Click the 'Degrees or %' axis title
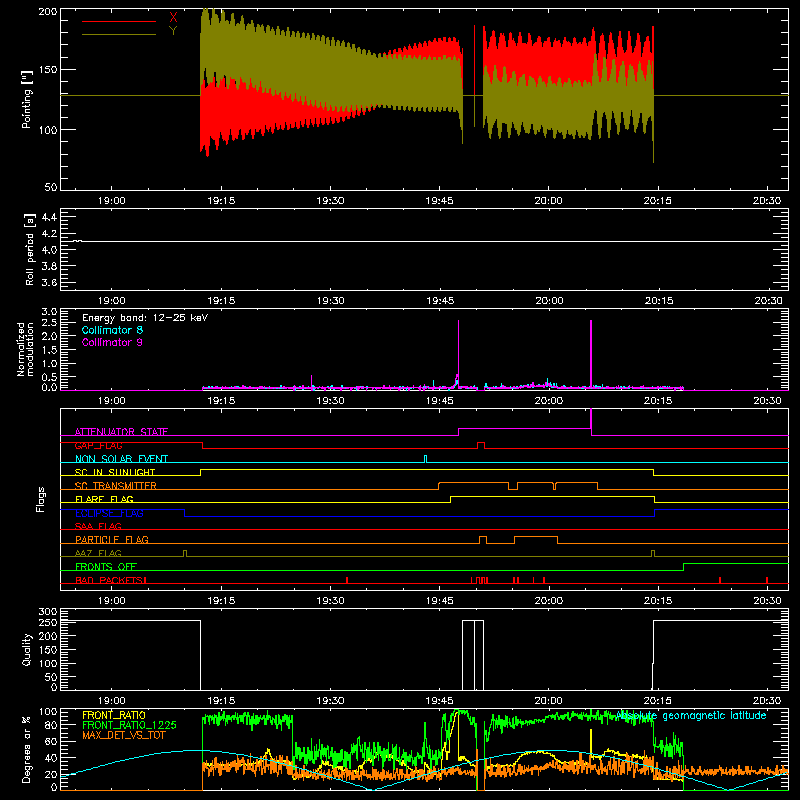This screenshot has width=800, height=800. tap(27, 749)
